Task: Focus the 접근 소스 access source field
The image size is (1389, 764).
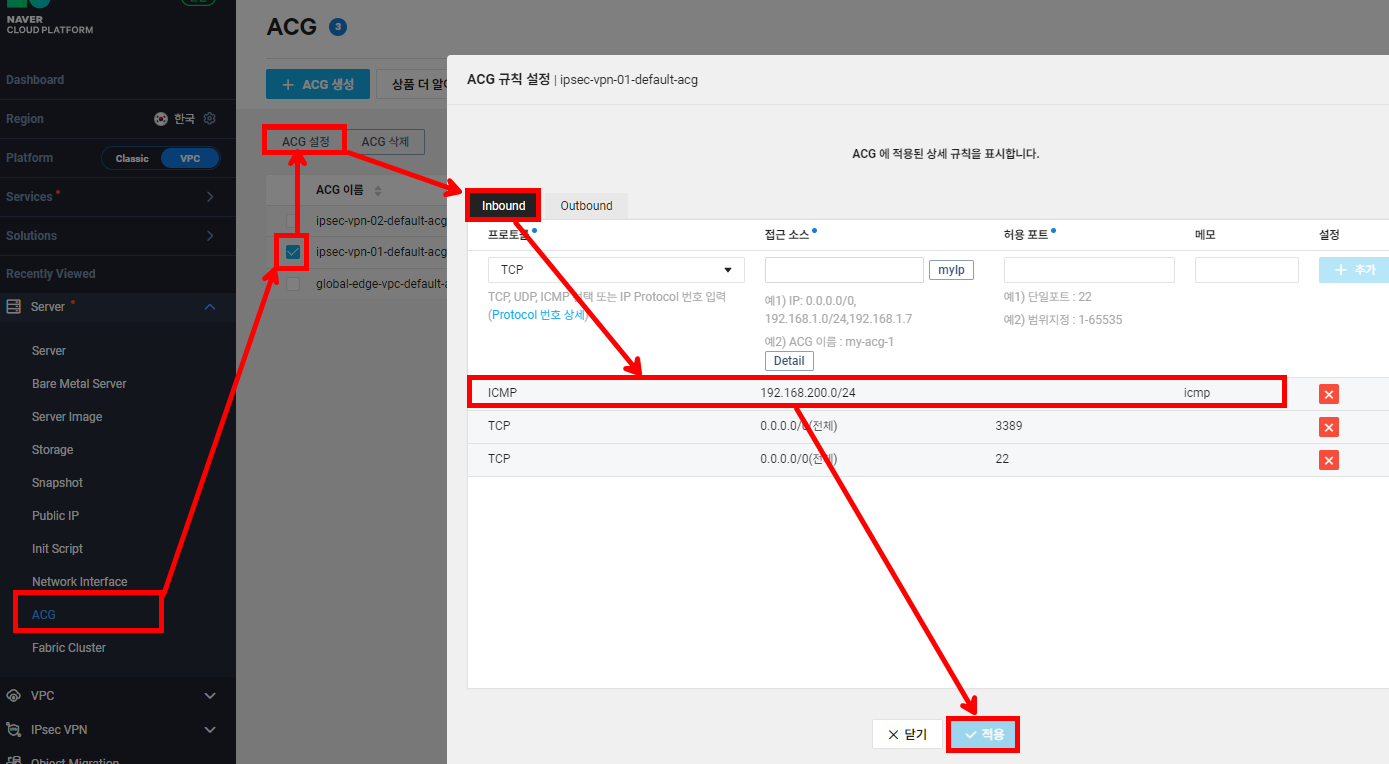Action: (x=844, y=270)
